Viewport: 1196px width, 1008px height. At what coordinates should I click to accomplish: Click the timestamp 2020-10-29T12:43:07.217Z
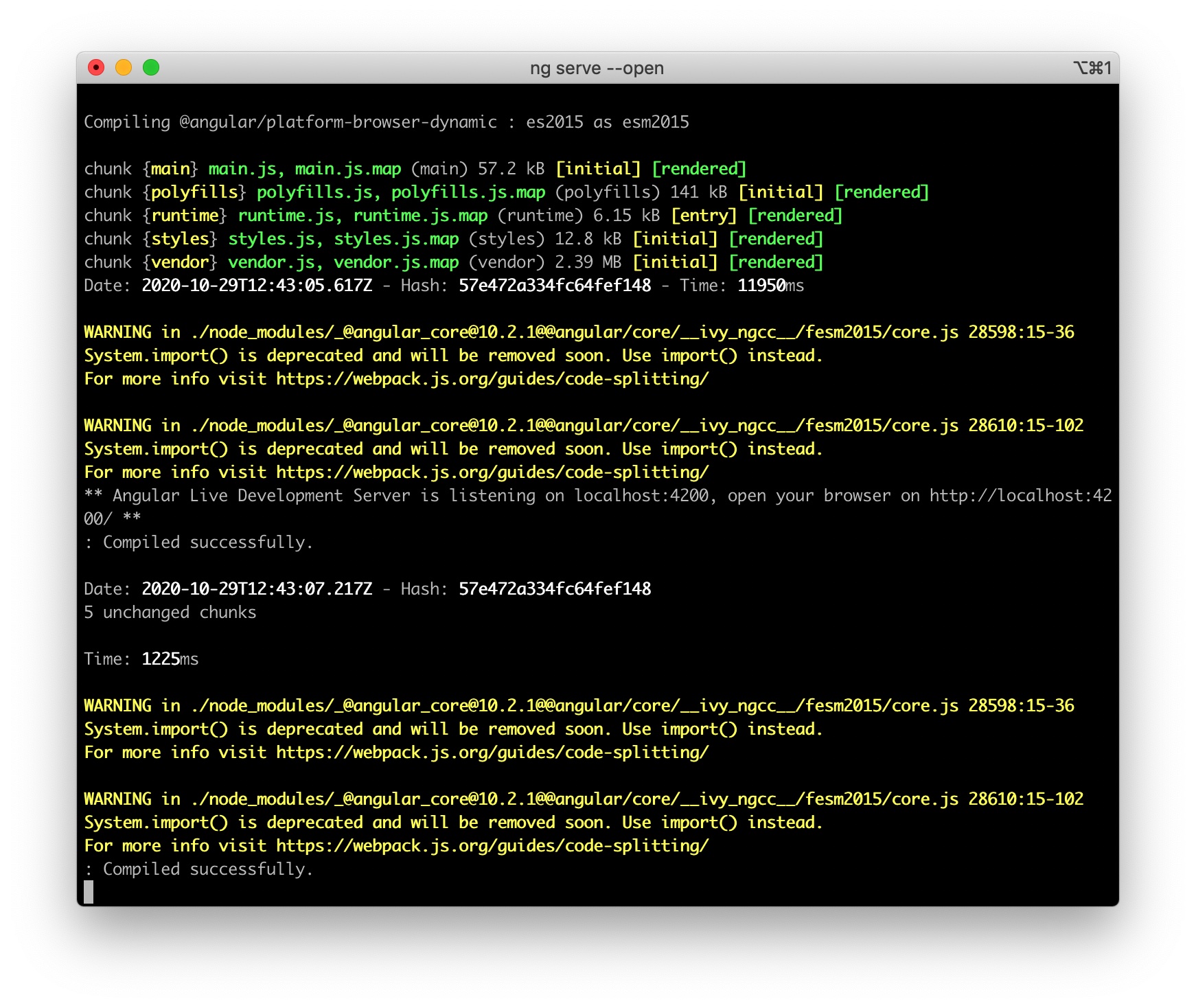257,589
